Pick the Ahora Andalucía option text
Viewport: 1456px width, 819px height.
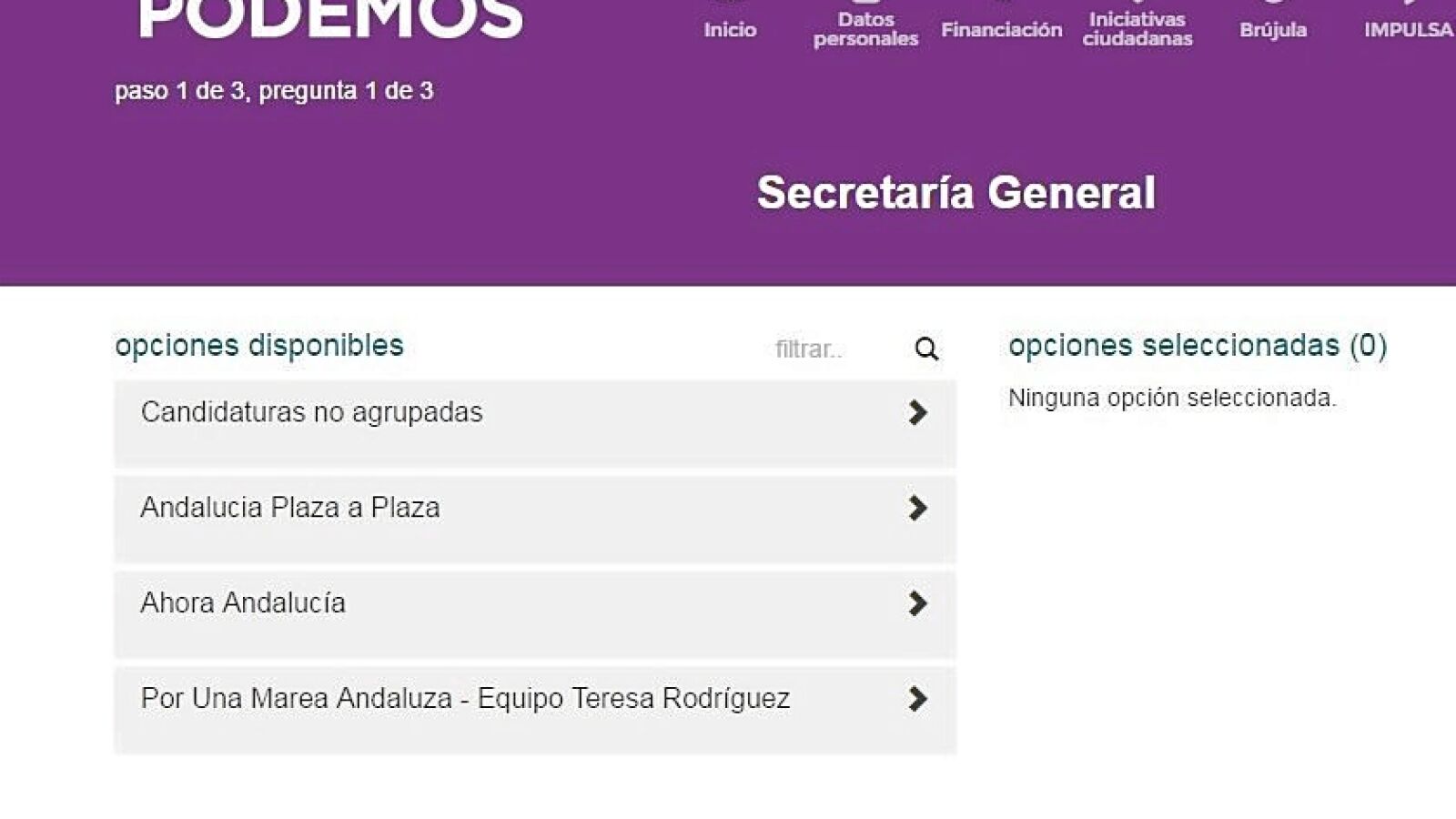click(x=243, y=602)
